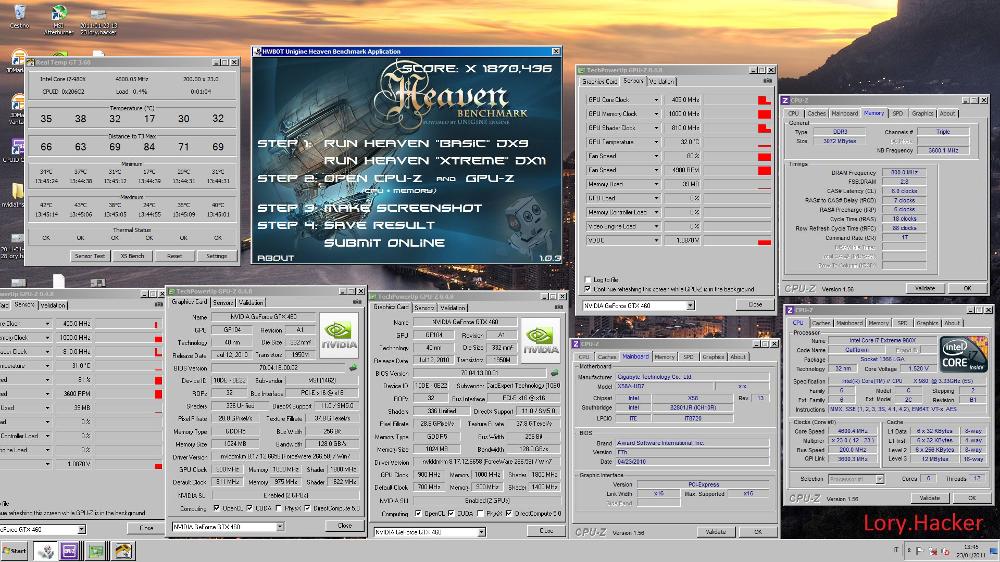Toggle Continue refreshing in background checkbox in upper GPU-Z
The image size is (1000, 562).
588,289
